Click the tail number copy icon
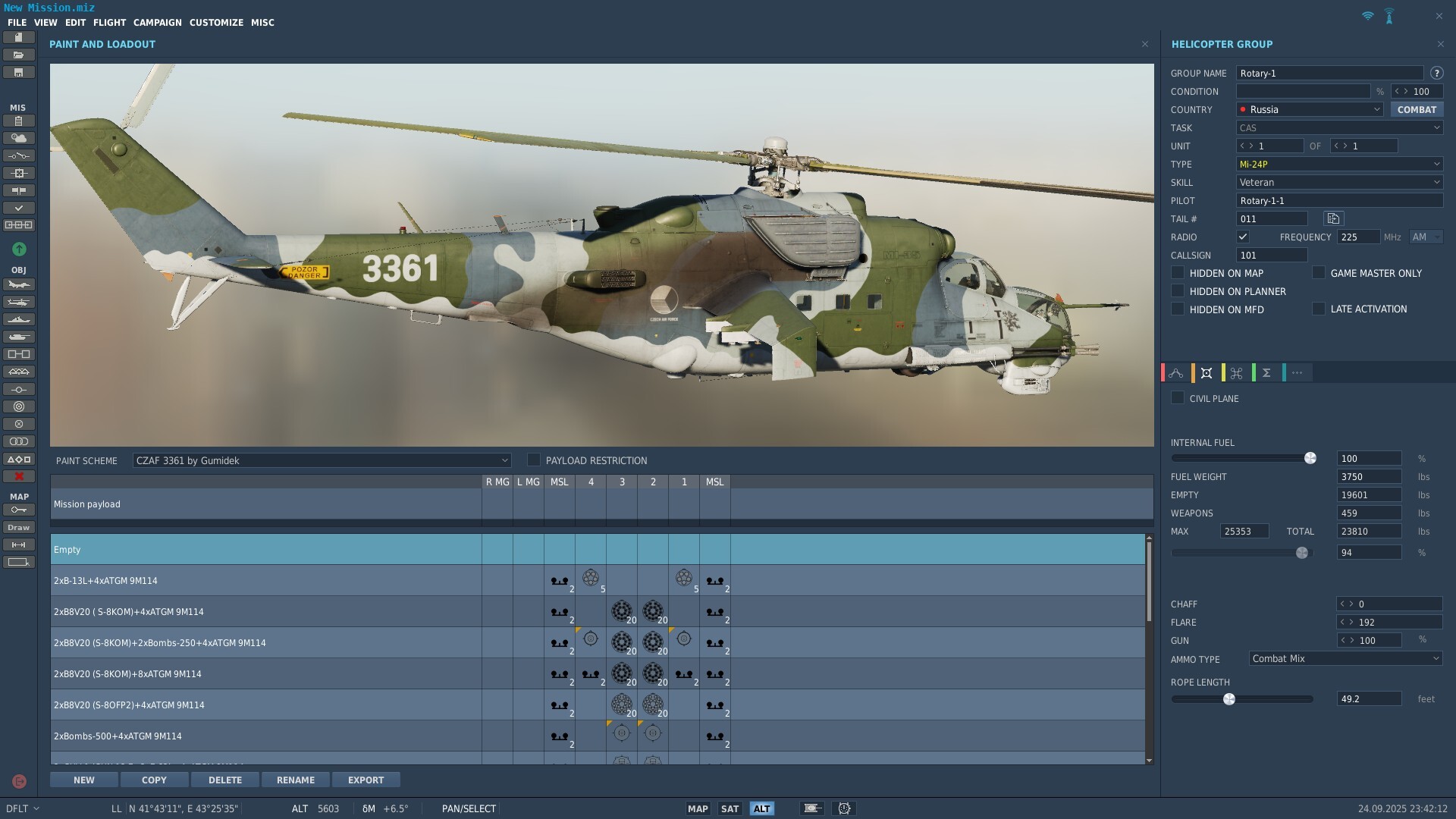 tap(1333, 218)
